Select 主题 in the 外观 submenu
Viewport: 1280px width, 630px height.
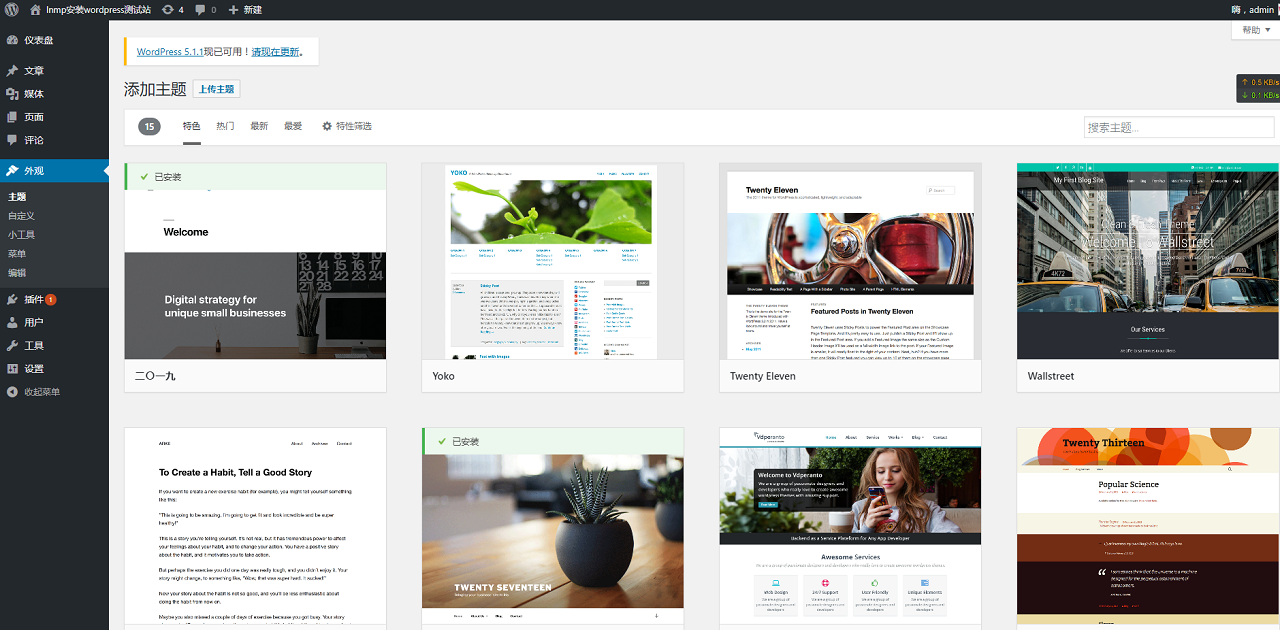pos(17,197)
